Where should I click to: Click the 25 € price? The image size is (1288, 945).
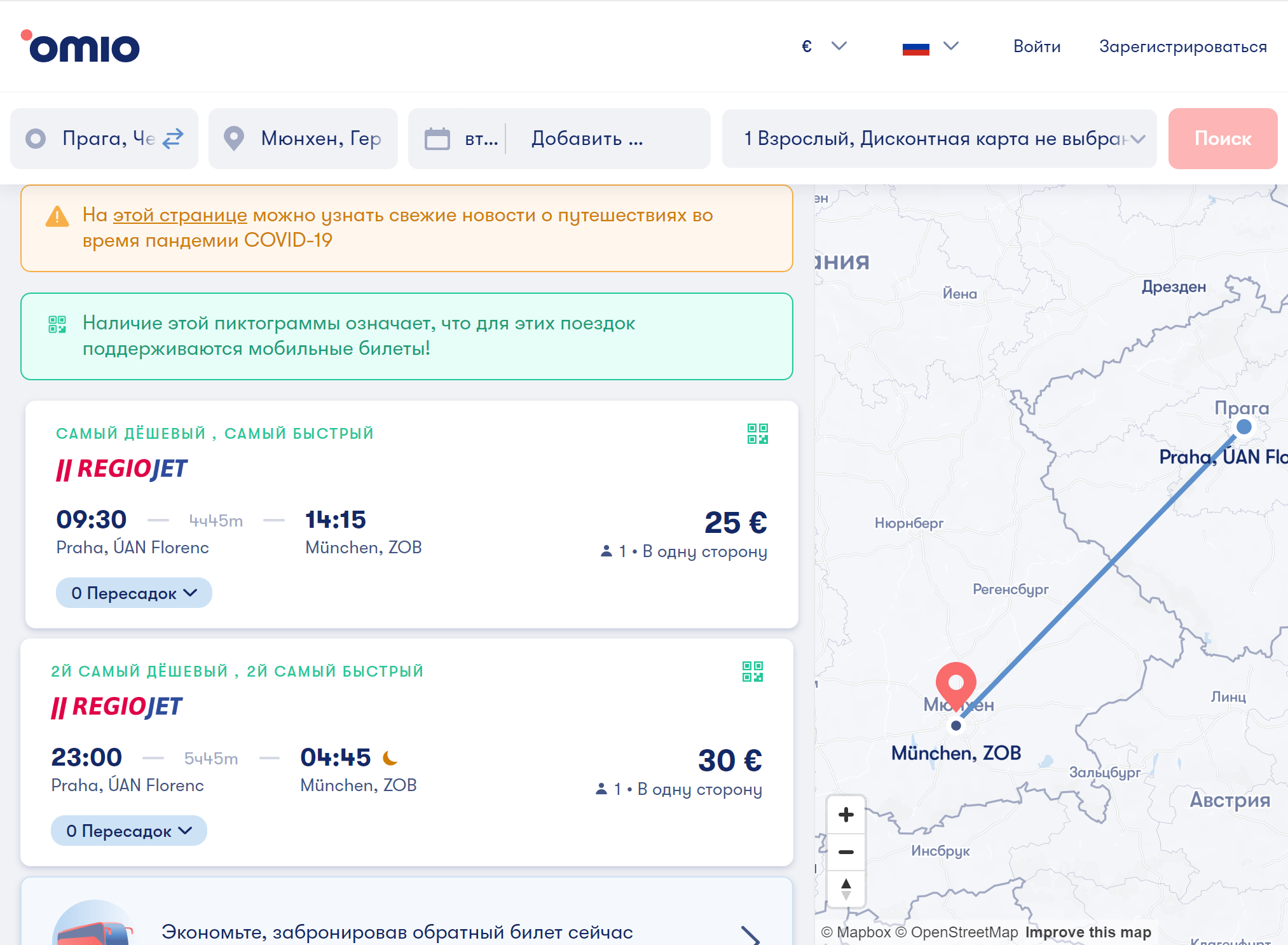click(736, 523)
